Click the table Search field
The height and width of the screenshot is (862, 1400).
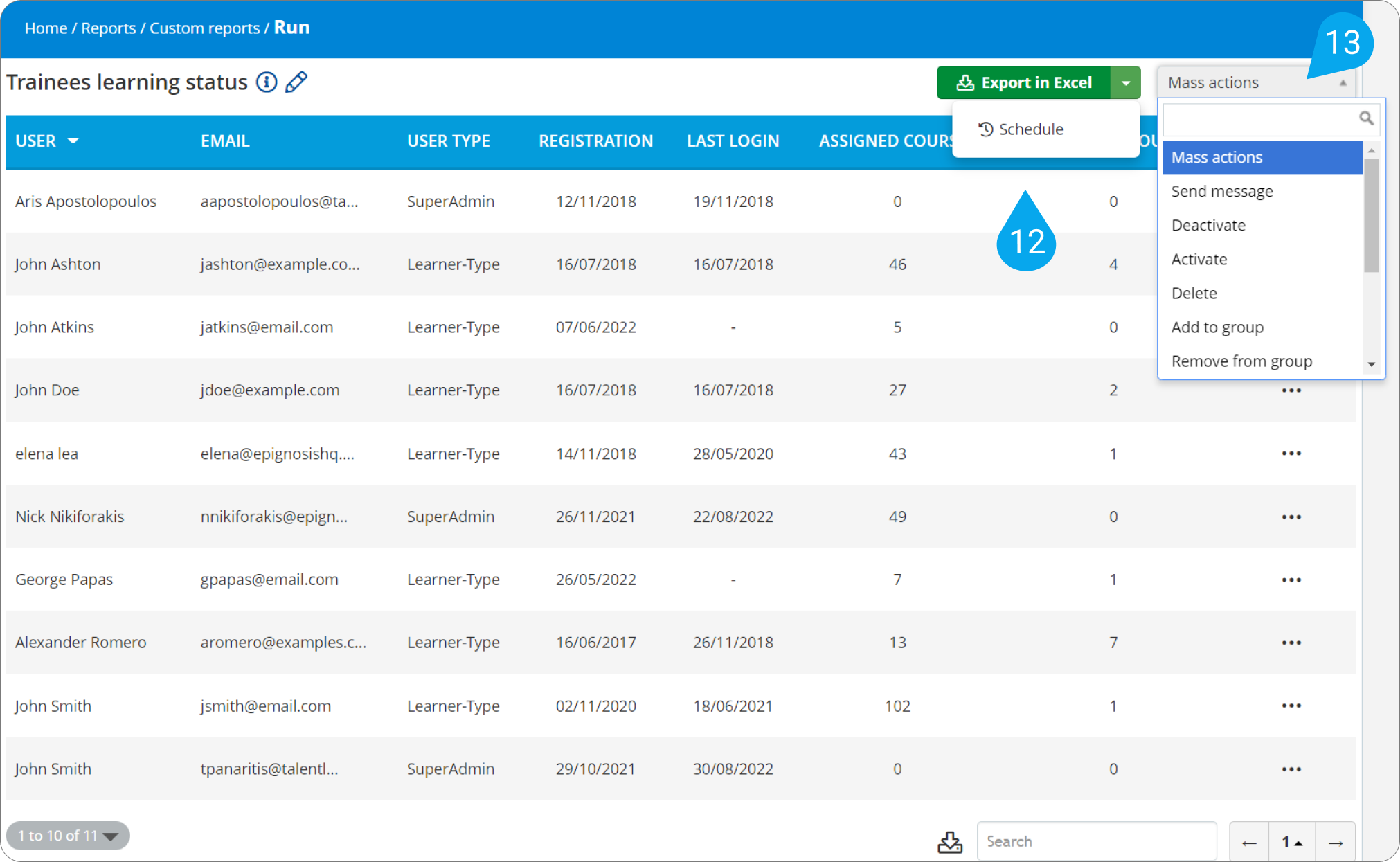[x=1097, y=842]
